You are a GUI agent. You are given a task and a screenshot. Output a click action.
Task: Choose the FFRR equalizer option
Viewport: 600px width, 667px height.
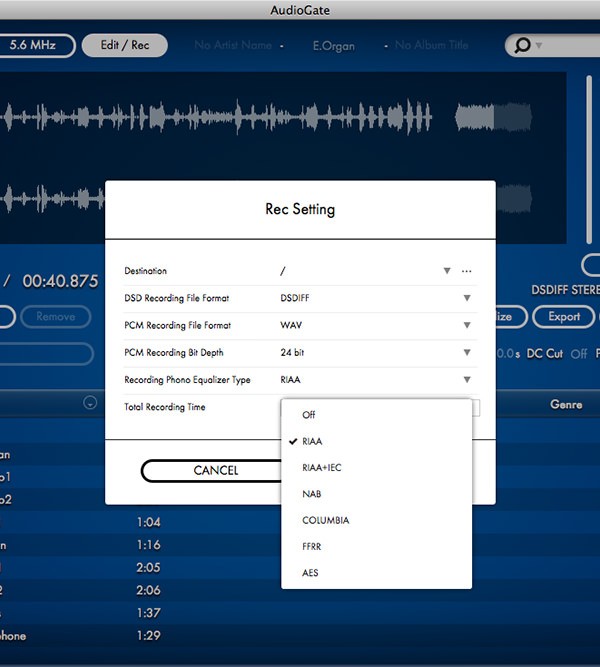pos(313,547)
